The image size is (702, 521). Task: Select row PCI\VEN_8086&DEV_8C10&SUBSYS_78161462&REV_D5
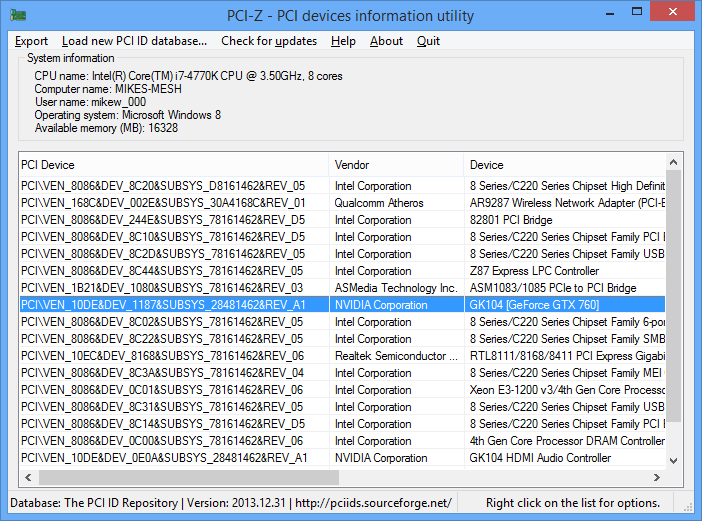point(342,237)
